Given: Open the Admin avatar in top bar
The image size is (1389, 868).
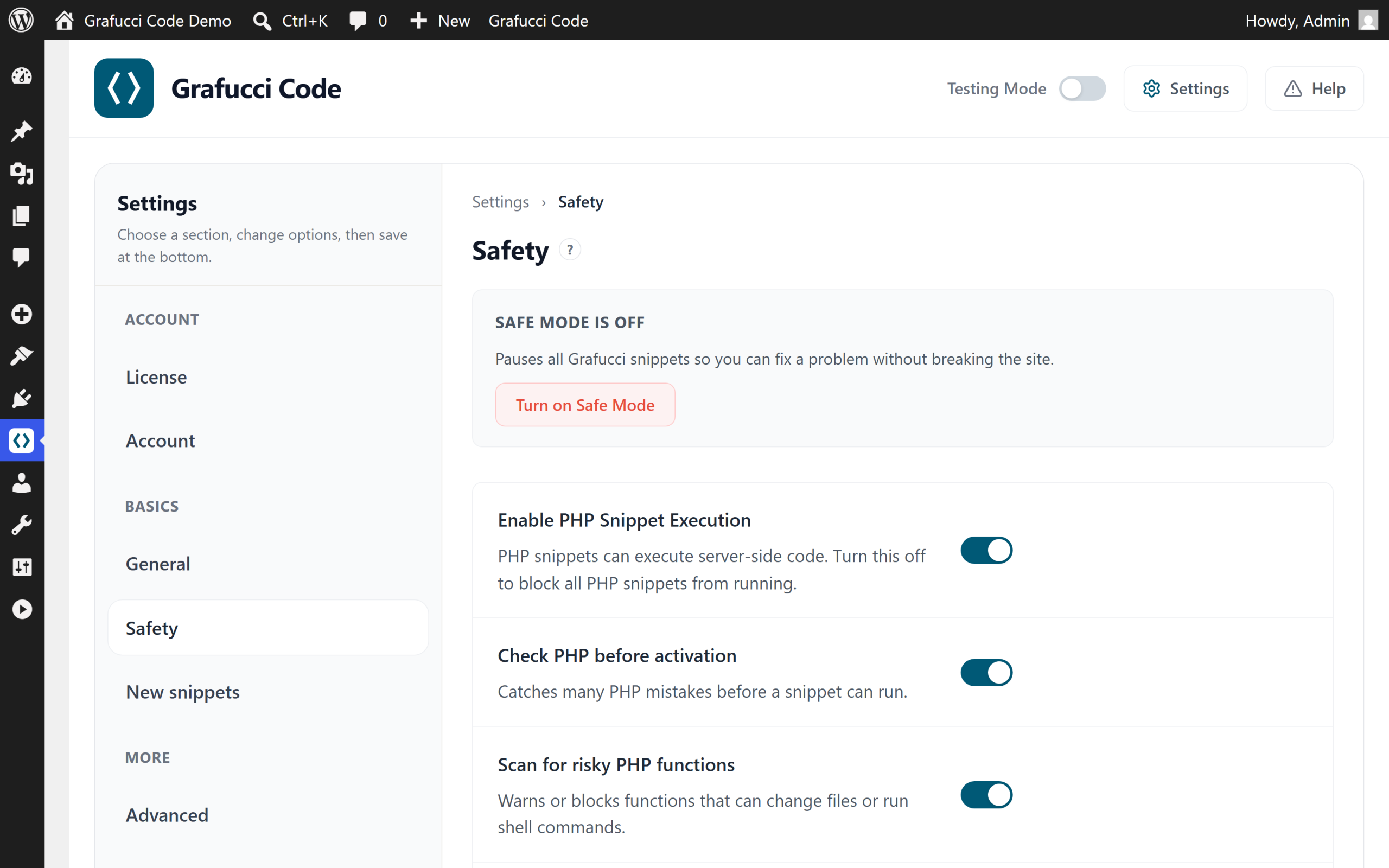Looking at the screenshot, I should (x=1368, y=21).
